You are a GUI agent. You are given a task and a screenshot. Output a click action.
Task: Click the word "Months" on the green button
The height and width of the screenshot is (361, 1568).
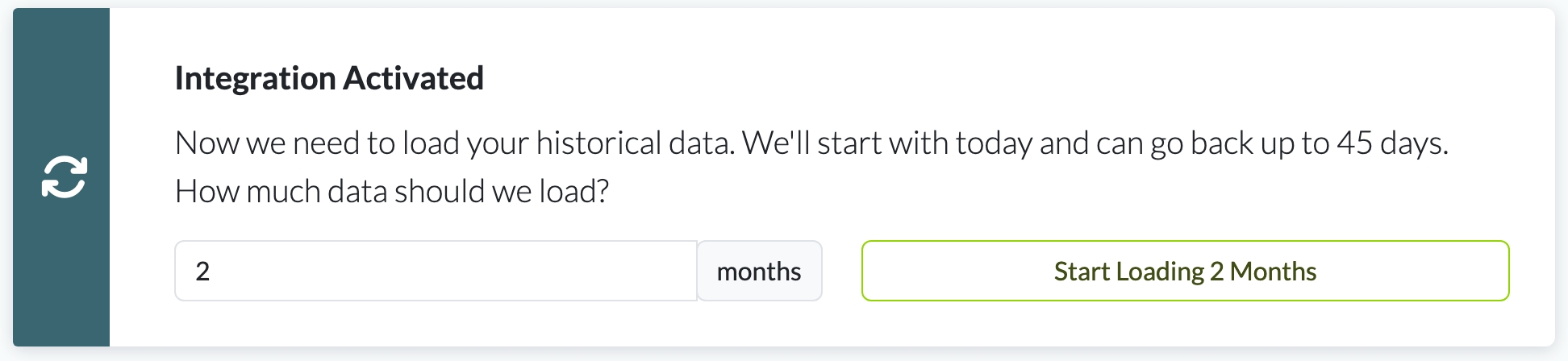click(1273, 272)
